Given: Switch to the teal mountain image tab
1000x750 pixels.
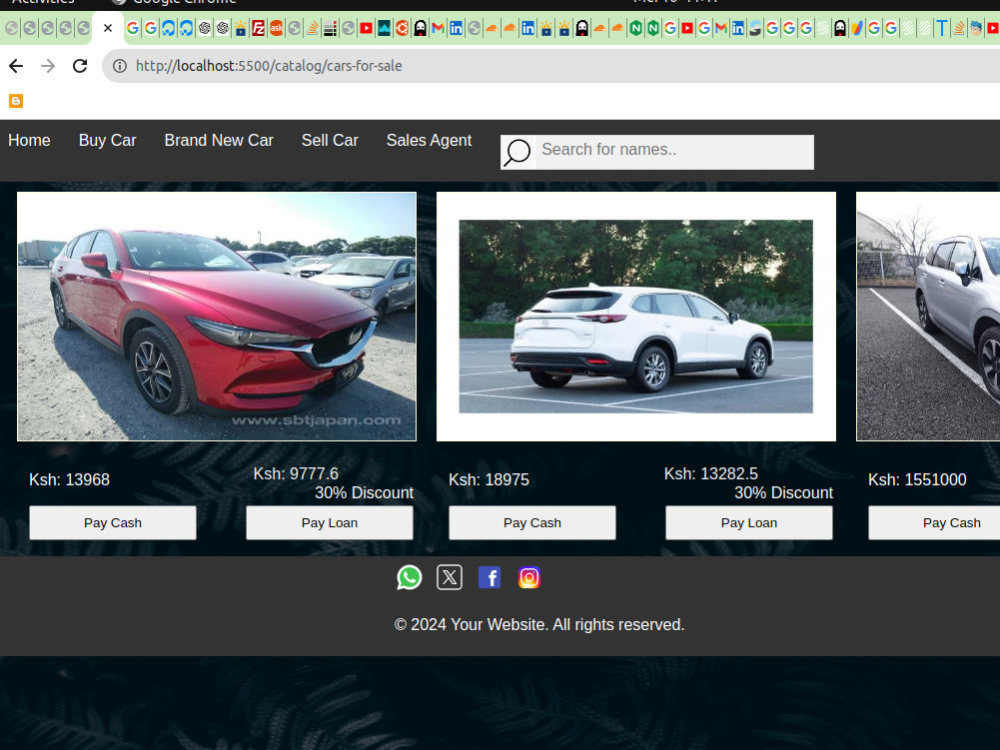Looking at the screenshot, I should (x=384, y=28).
